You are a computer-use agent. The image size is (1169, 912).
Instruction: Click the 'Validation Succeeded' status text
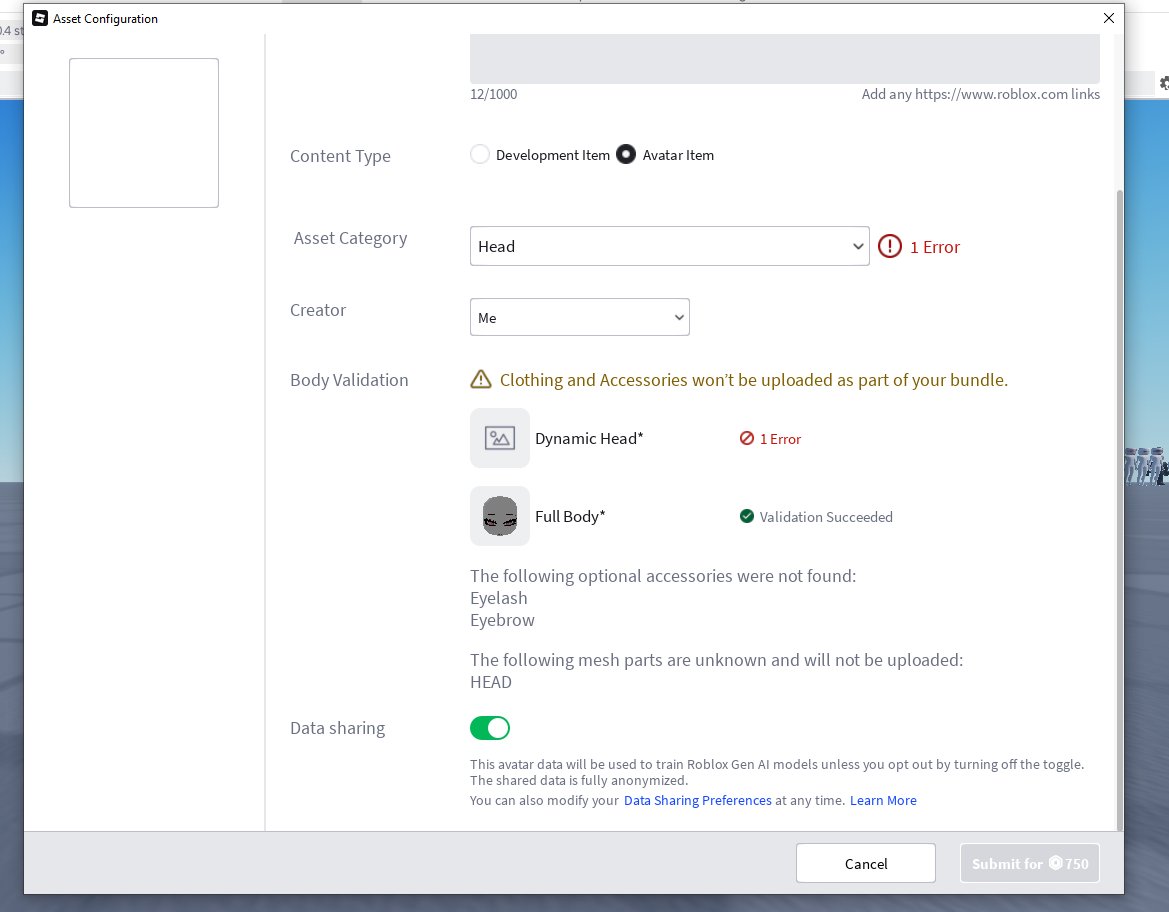[x=826, y=517]
